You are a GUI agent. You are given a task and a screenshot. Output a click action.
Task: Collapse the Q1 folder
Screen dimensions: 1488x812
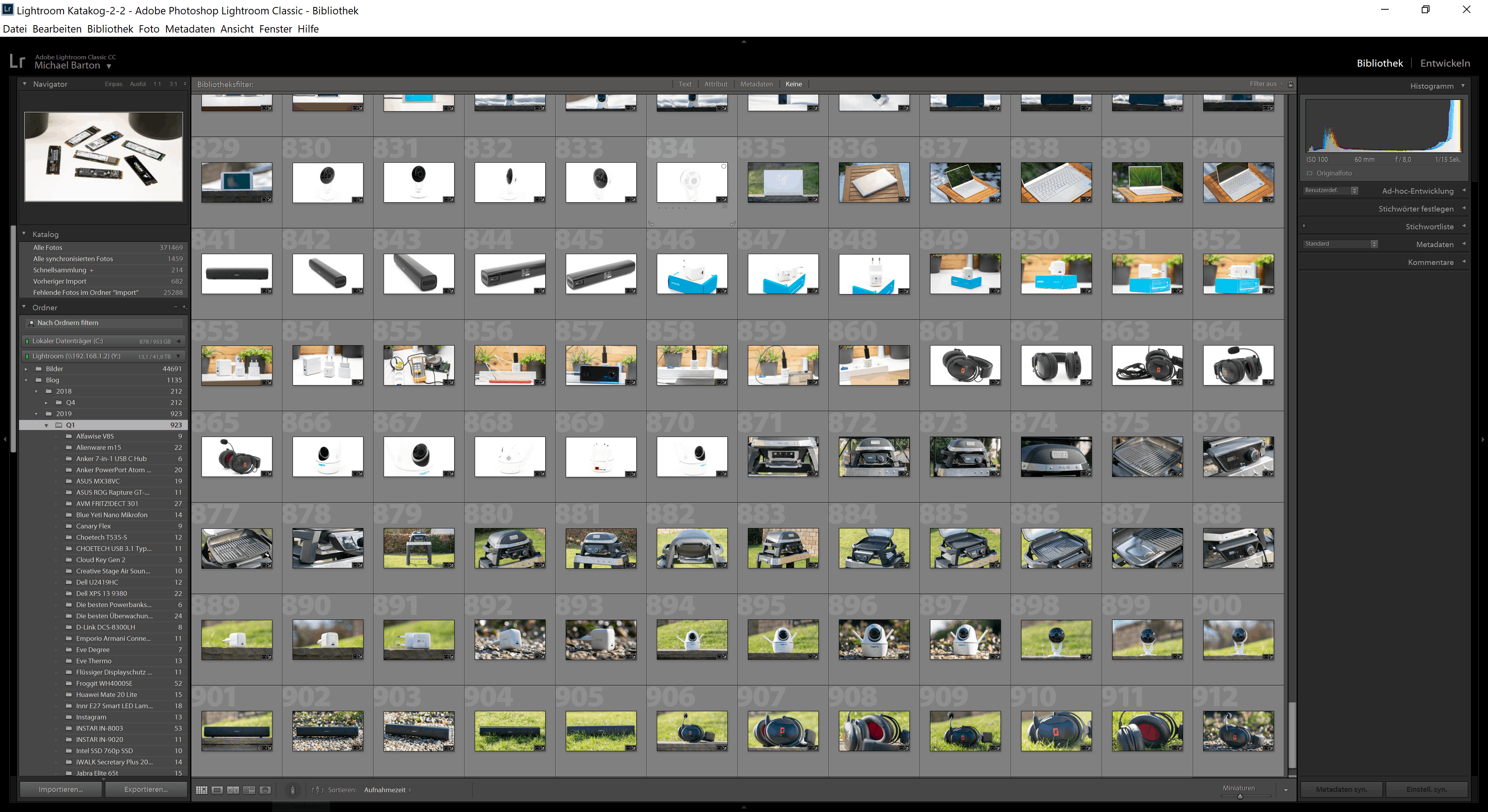point(46,425)
